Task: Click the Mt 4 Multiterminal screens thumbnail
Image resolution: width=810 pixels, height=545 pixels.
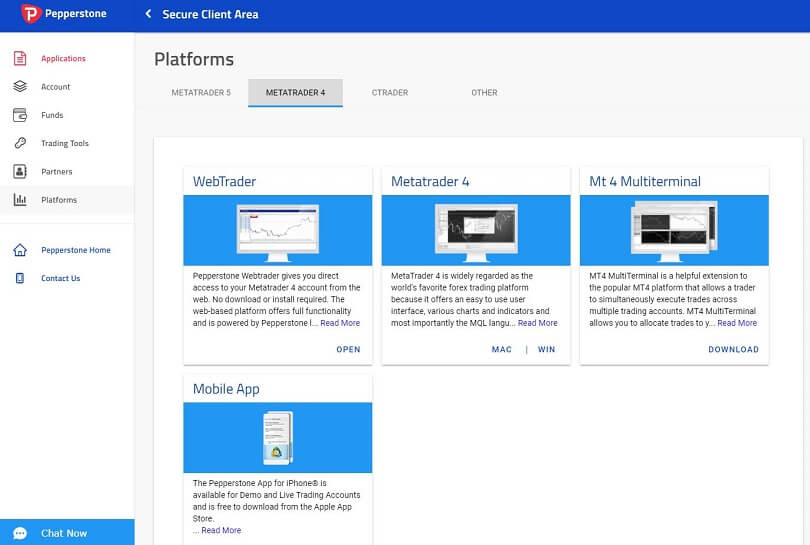Action: [674, 231]
